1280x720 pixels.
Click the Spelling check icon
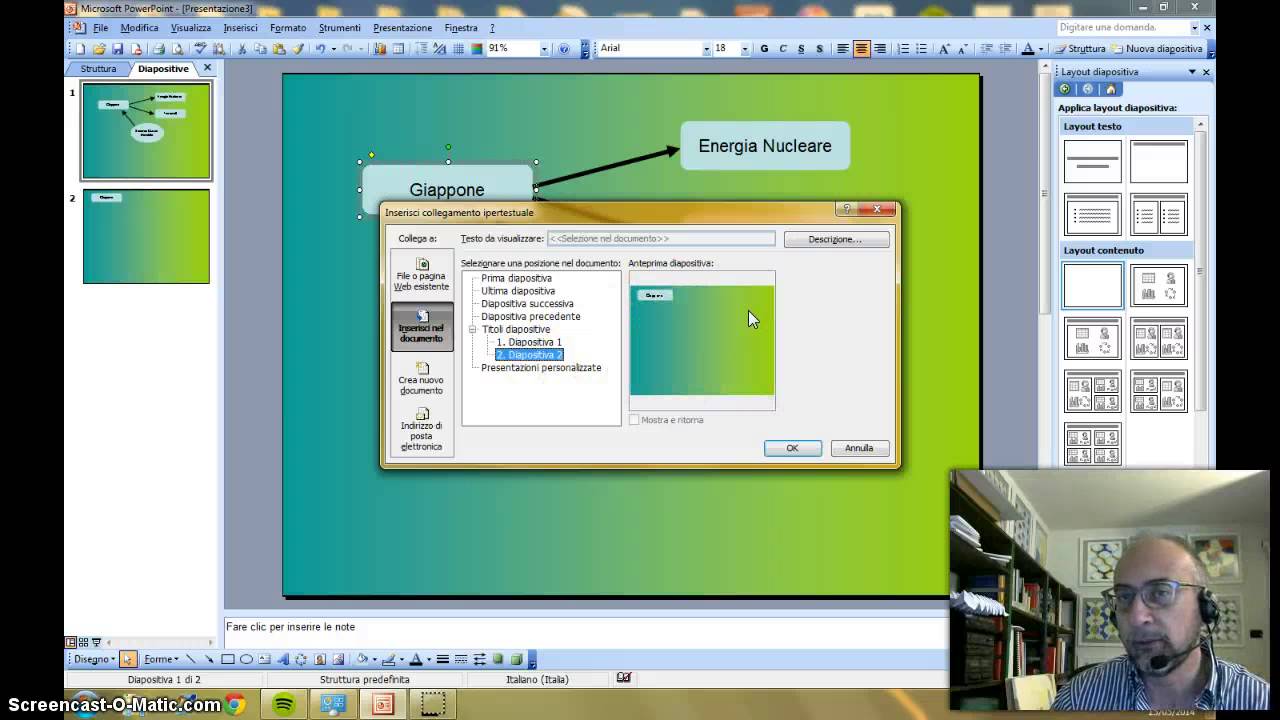[200, 49]
